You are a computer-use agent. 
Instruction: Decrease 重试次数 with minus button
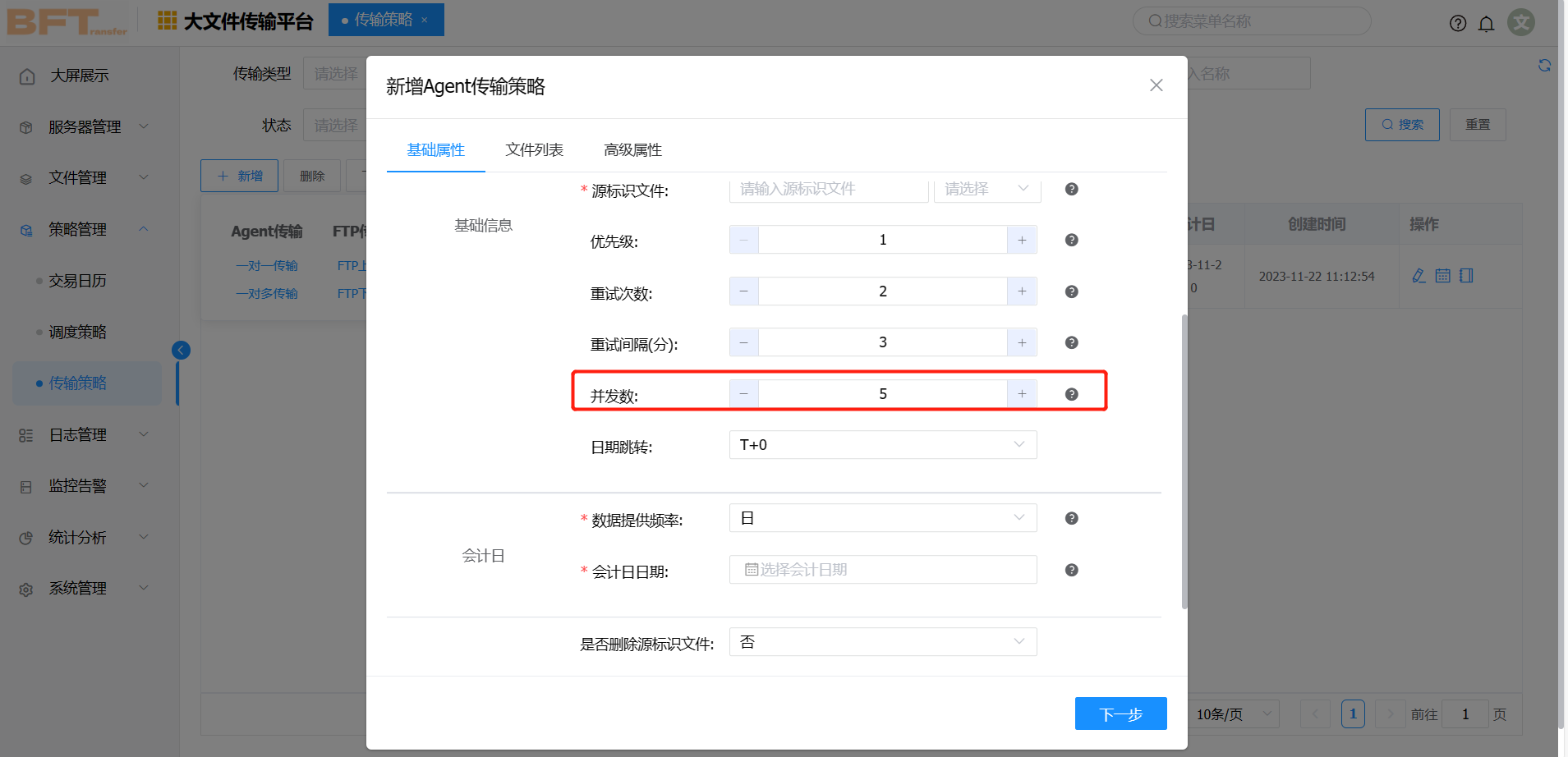pyautogui.click(x=743, y=291)
